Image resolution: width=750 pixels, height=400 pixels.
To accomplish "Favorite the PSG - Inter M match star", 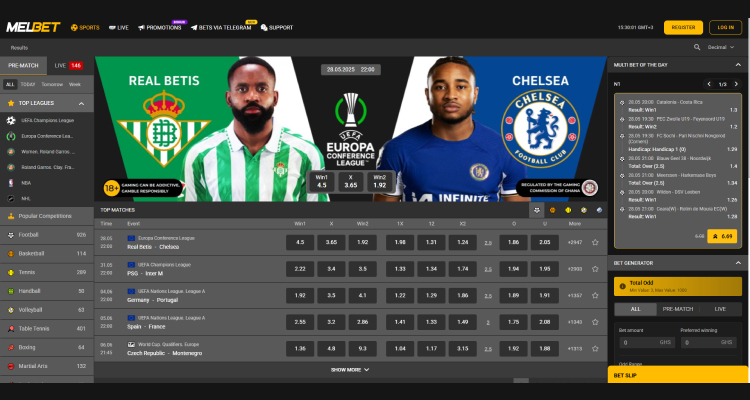I will [595, 269].
